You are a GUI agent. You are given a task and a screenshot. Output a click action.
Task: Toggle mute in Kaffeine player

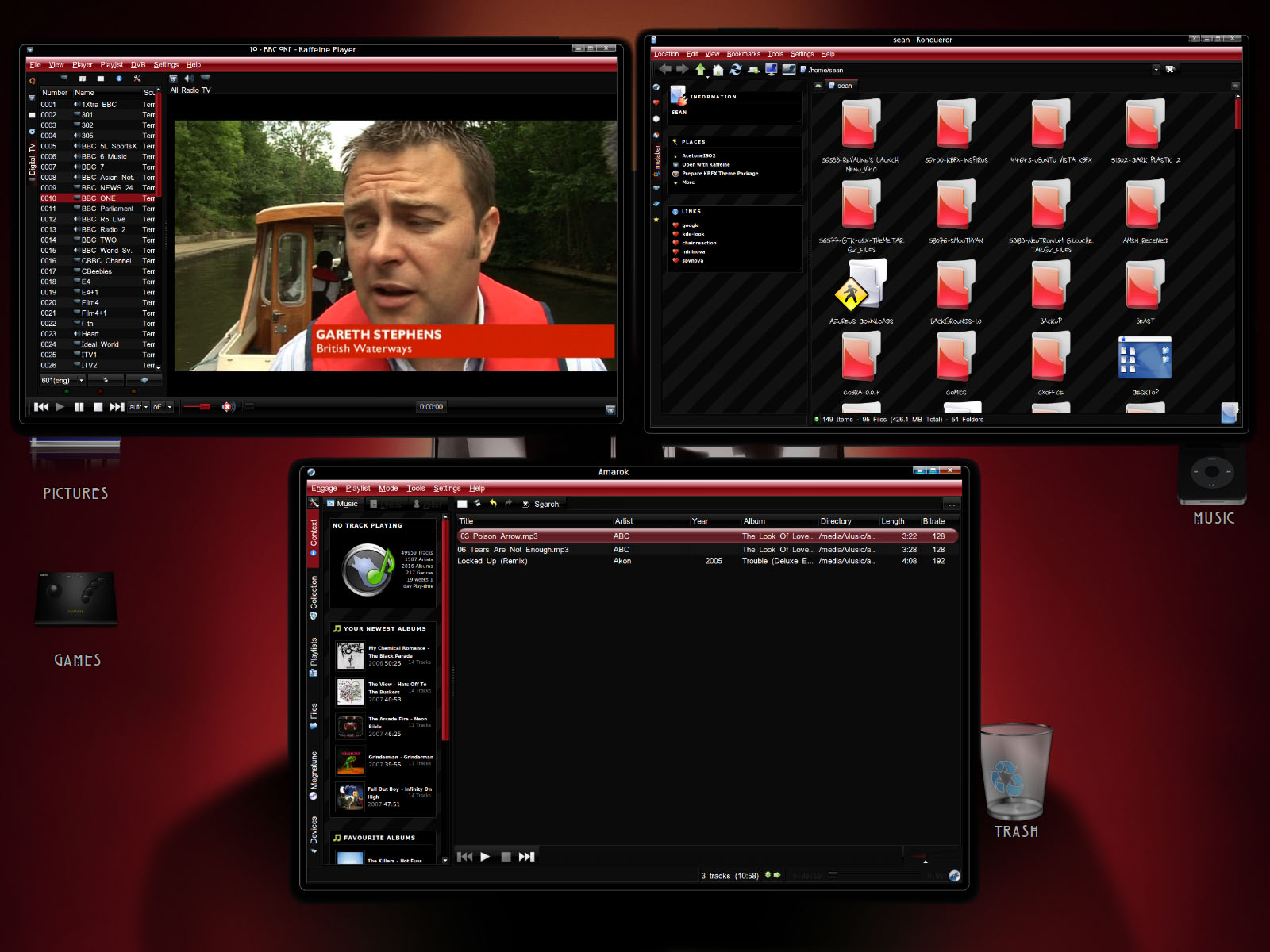228,407
